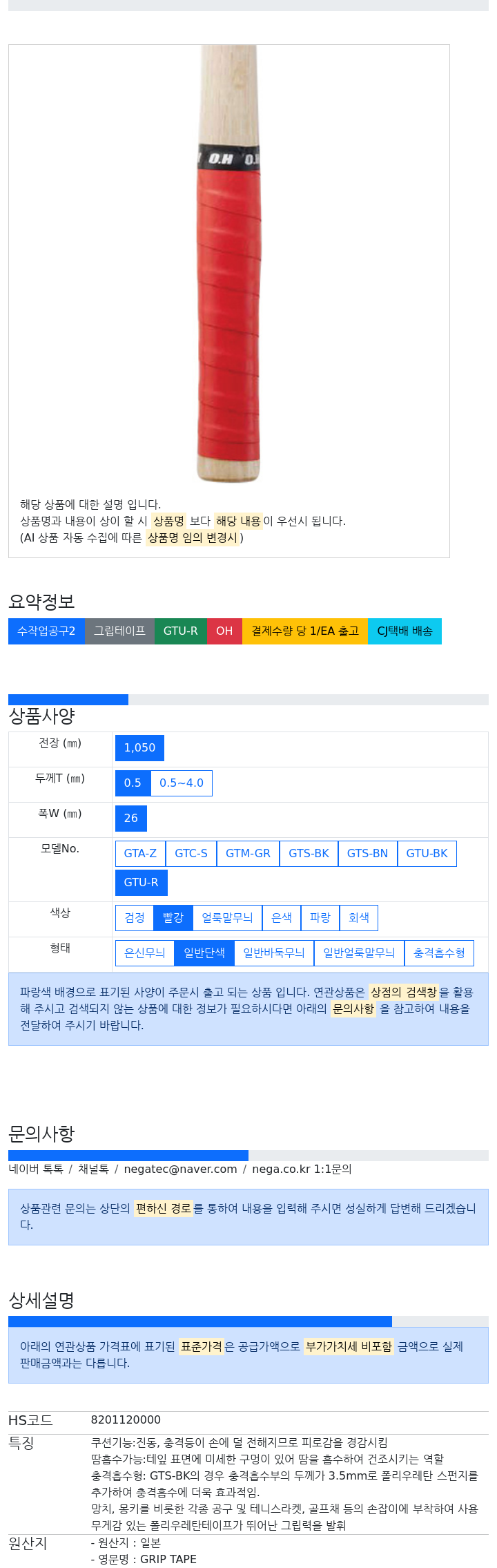This screenshot has height=1568, width=497.
Task: Click the red OH brand tag
Action: 224,631
